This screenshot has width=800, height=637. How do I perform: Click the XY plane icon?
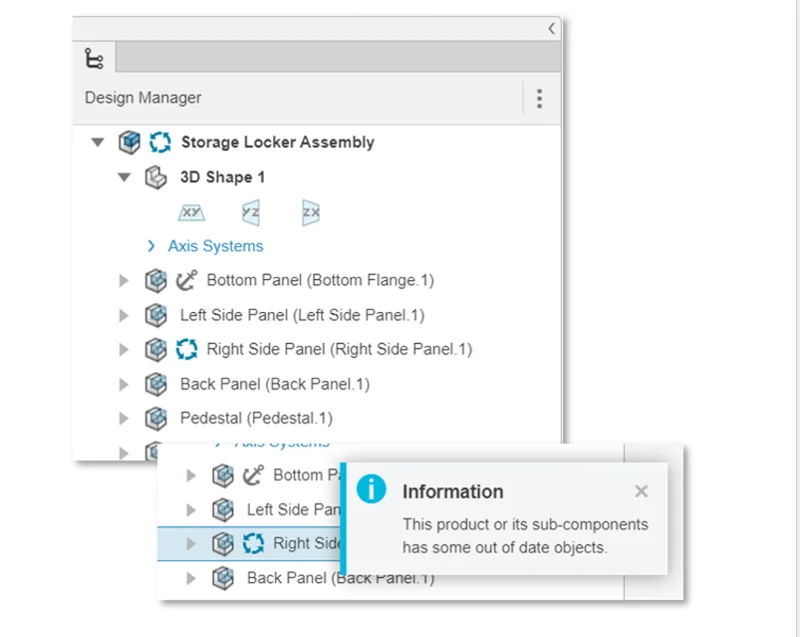(x=191, y=212)
